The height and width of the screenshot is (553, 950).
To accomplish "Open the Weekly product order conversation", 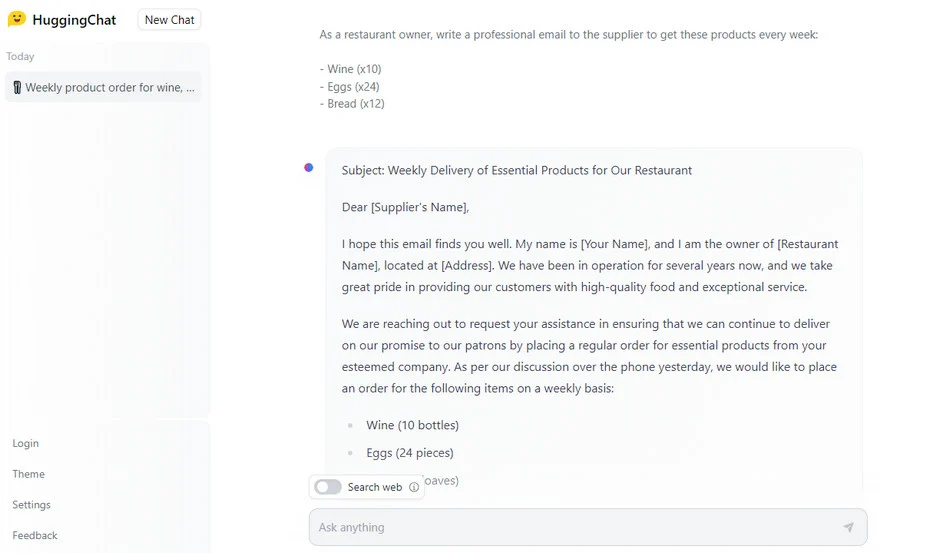I will pos(103,87).
